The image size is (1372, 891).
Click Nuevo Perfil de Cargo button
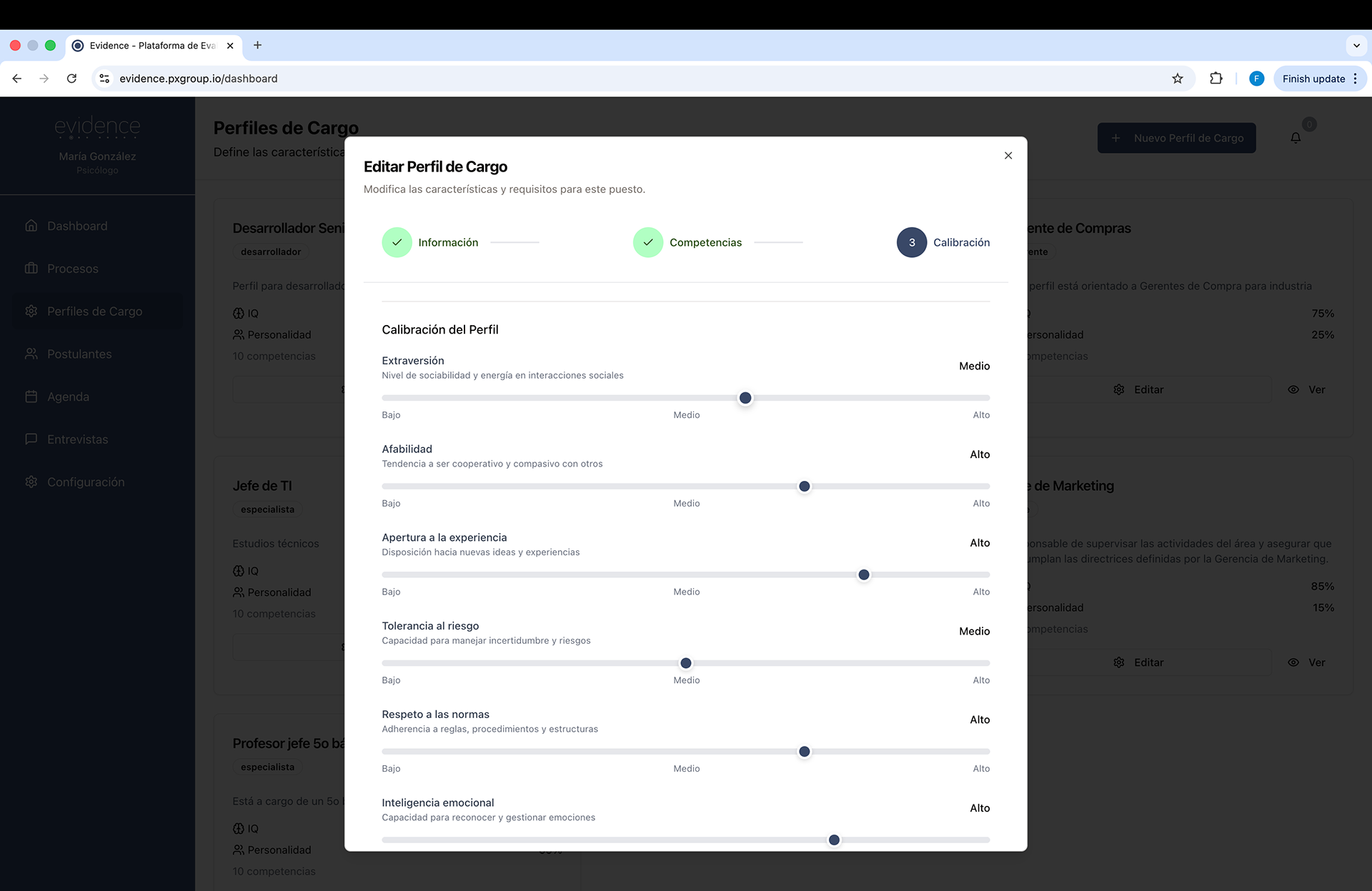tap(1175, 138)
